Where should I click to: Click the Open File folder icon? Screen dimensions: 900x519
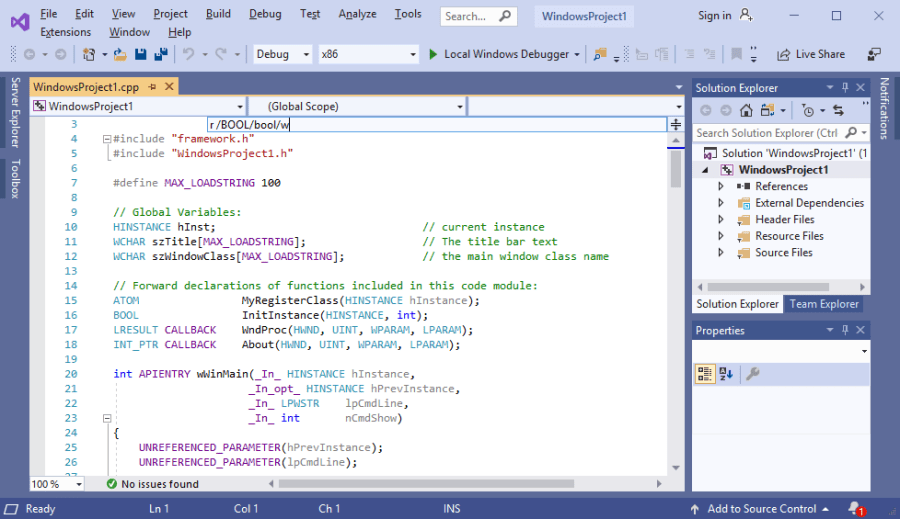pos(120,54)
